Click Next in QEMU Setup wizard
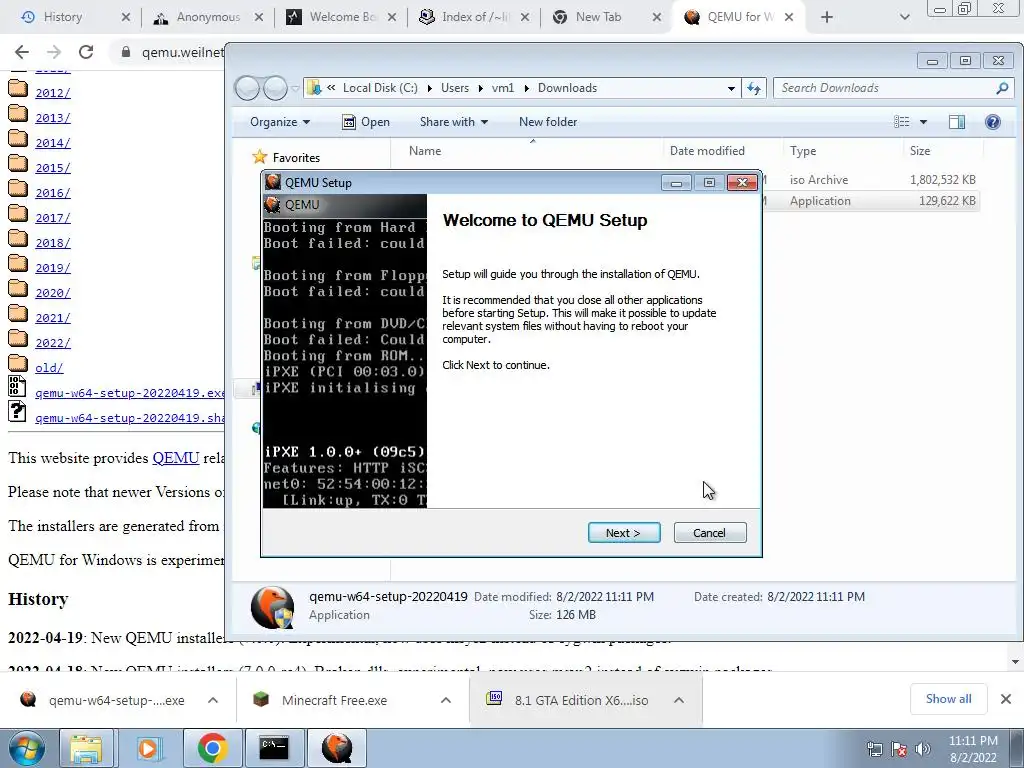The width and height of the screenshot is (1024, 768). (x=624, y=533)
